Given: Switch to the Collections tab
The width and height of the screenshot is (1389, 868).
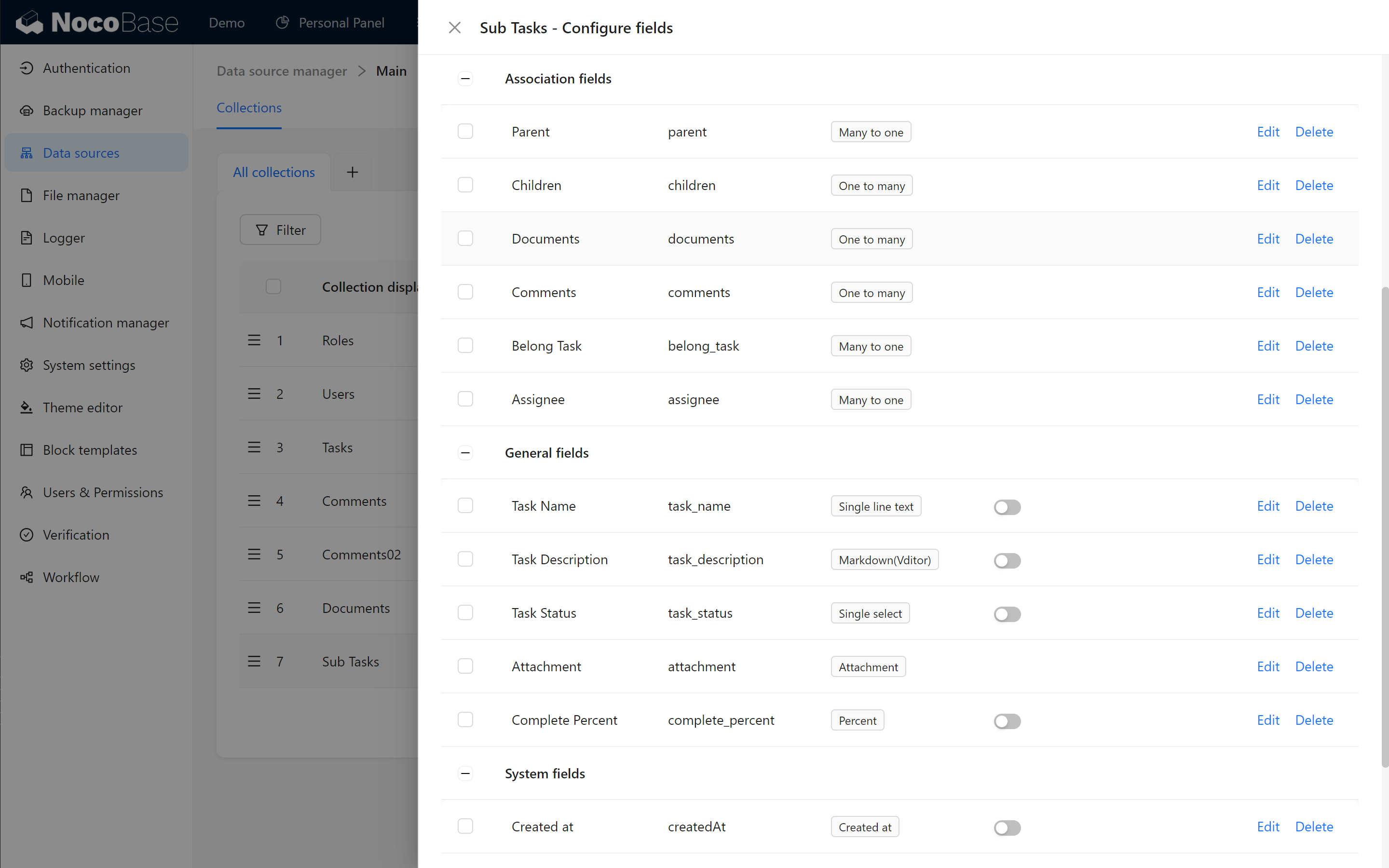Looking at the screenshot, I should coord(249,108).
